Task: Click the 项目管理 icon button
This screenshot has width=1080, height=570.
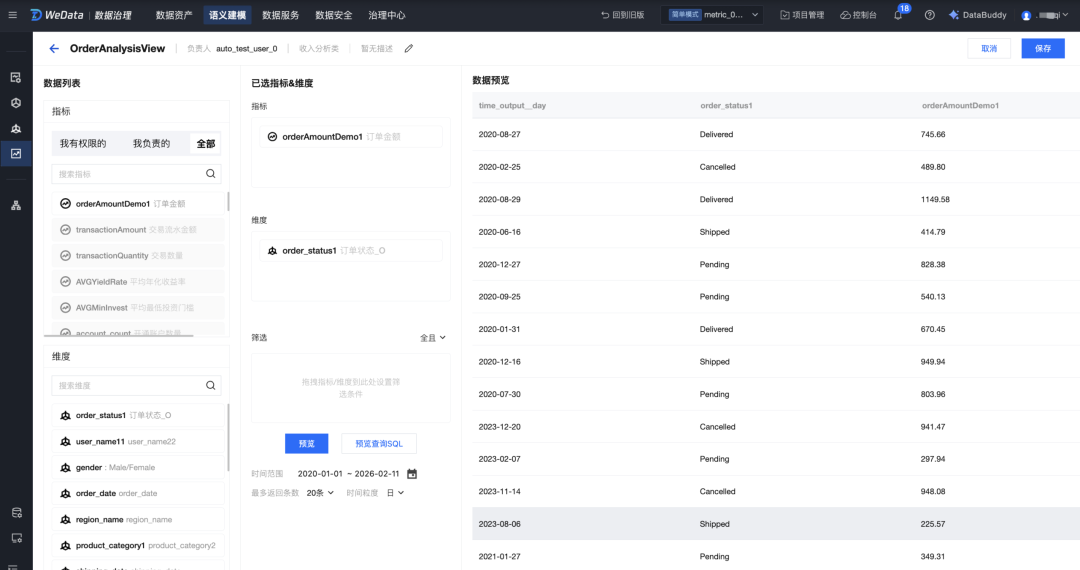Action: (x=802, y=14)
